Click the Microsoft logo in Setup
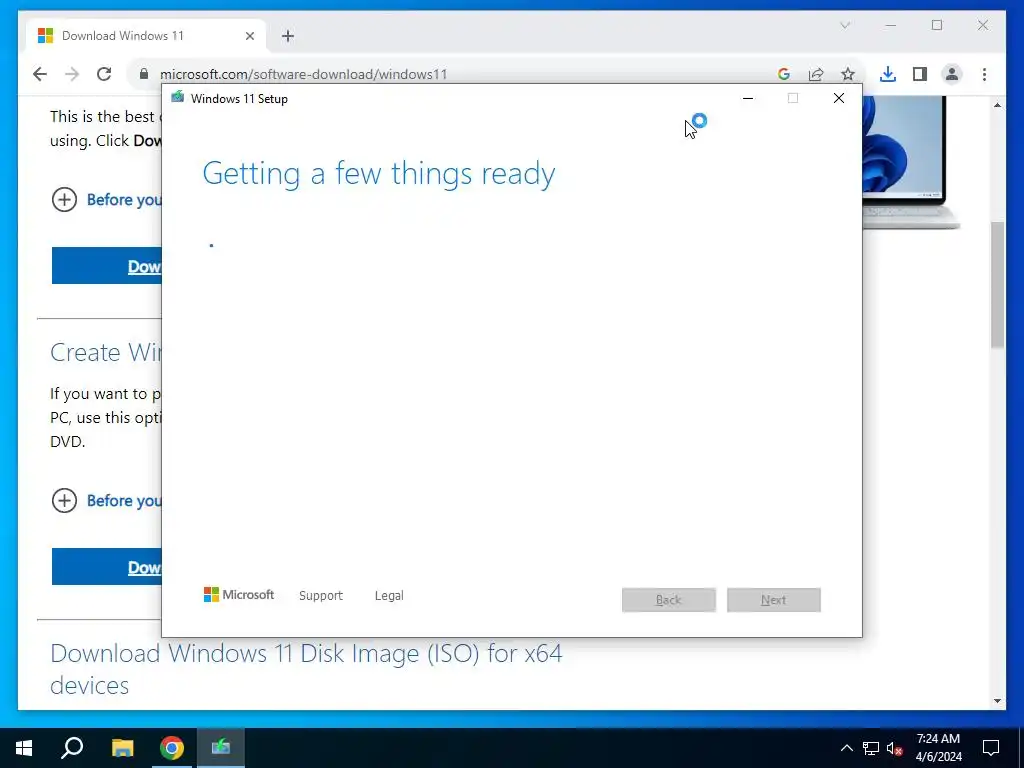 239,595
